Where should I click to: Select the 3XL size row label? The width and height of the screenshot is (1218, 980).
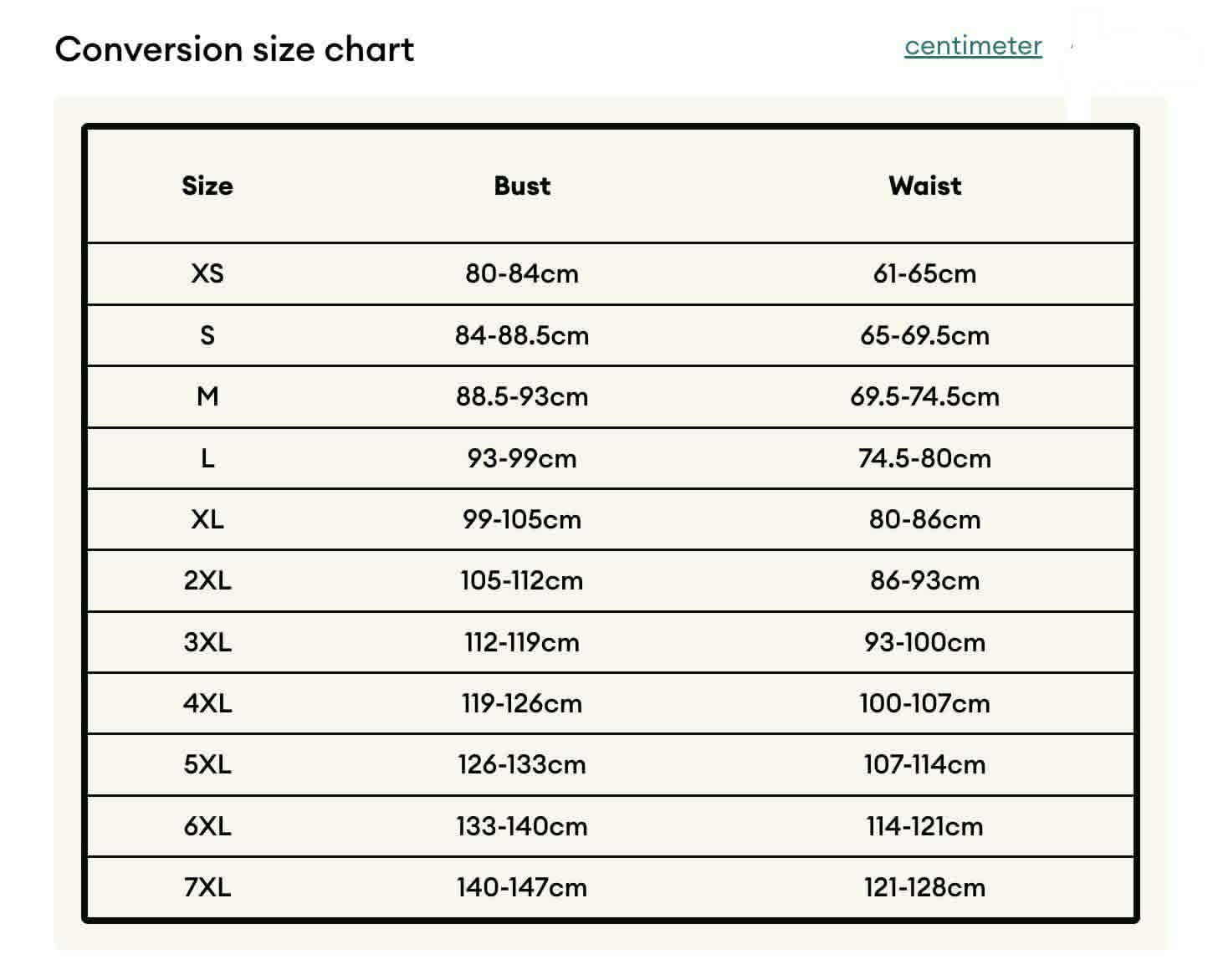click(x=207, y=642)
